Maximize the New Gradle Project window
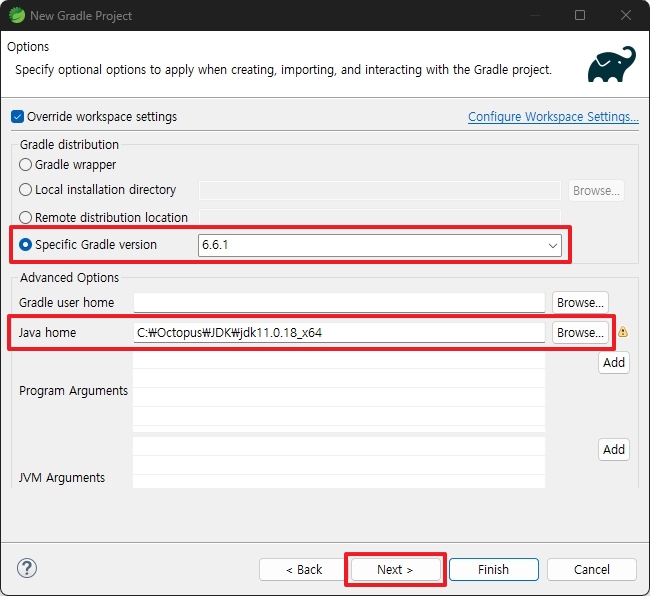Image resolution: width=650 pixels, height=596 pixels. coord(580,15)
